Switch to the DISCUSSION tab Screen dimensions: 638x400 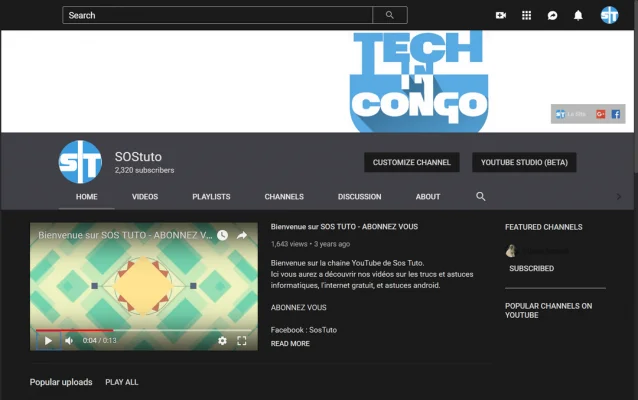pyautogui.click(x=359, y=197)
